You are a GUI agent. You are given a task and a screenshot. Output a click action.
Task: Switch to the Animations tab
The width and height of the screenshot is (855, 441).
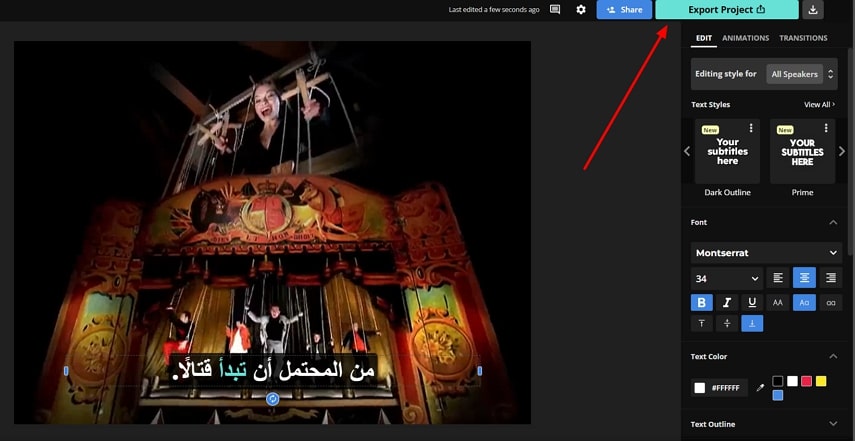[745, 38]
